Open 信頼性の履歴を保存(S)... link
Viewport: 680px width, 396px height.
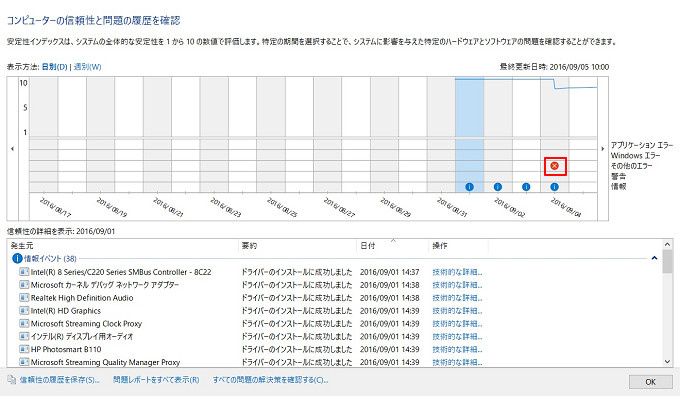point(59,380)
